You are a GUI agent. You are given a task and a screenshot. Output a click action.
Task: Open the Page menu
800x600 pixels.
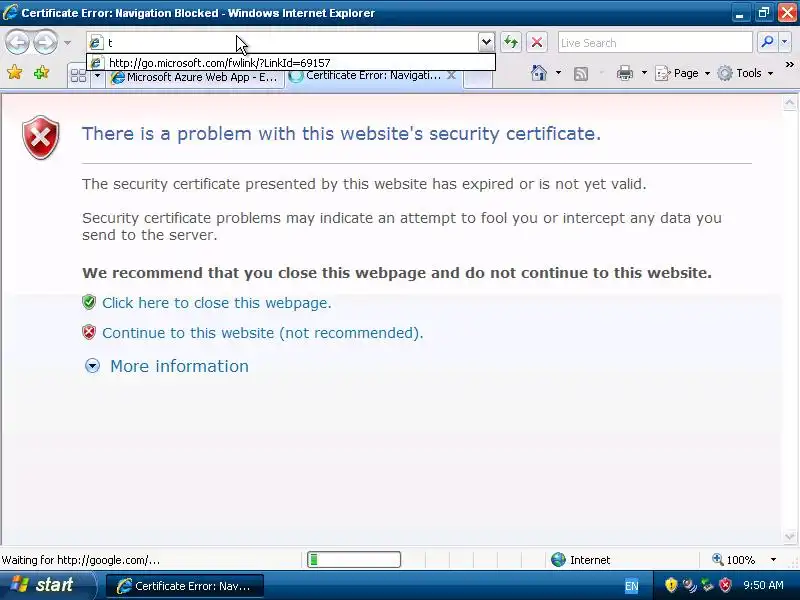tap(683, 73)
